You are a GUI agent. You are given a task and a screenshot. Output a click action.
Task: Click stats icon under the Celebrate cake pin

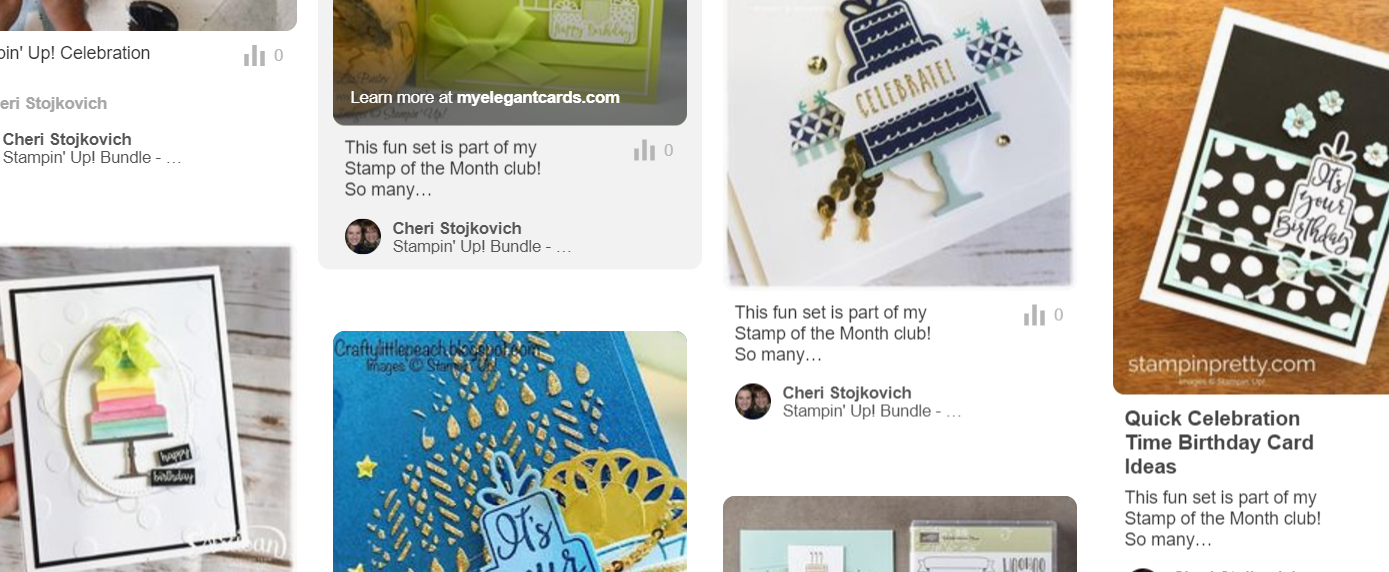pos(1034,316)
